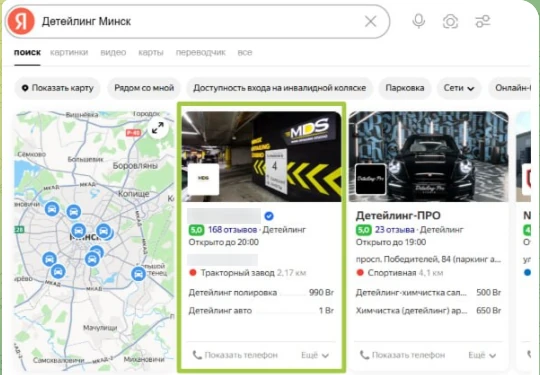The width and height of the screenshot is (540, 375).
Task: Click the Открыто до 20:00 hours text
Action: coord(224,242)
